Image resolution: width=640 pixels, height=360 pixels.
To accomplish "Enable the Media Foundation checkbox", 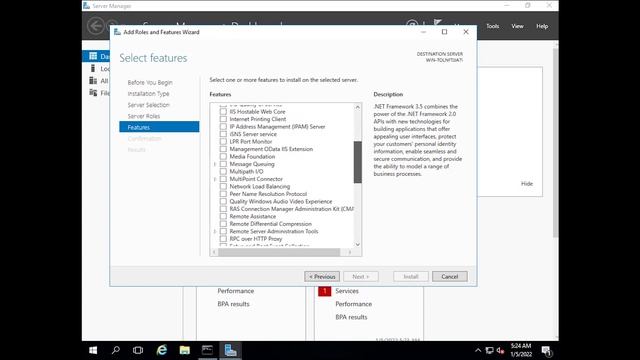I will click(x=223, y=156).
